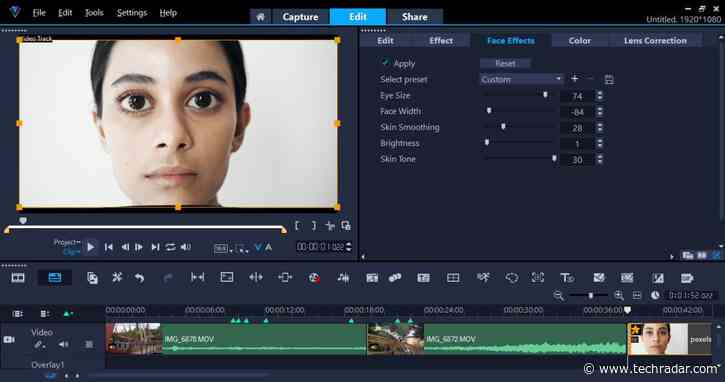This screenshot has height=382, width=725.
Task: Open the options panel Edit tab
Action: click(x=385, y=41)
